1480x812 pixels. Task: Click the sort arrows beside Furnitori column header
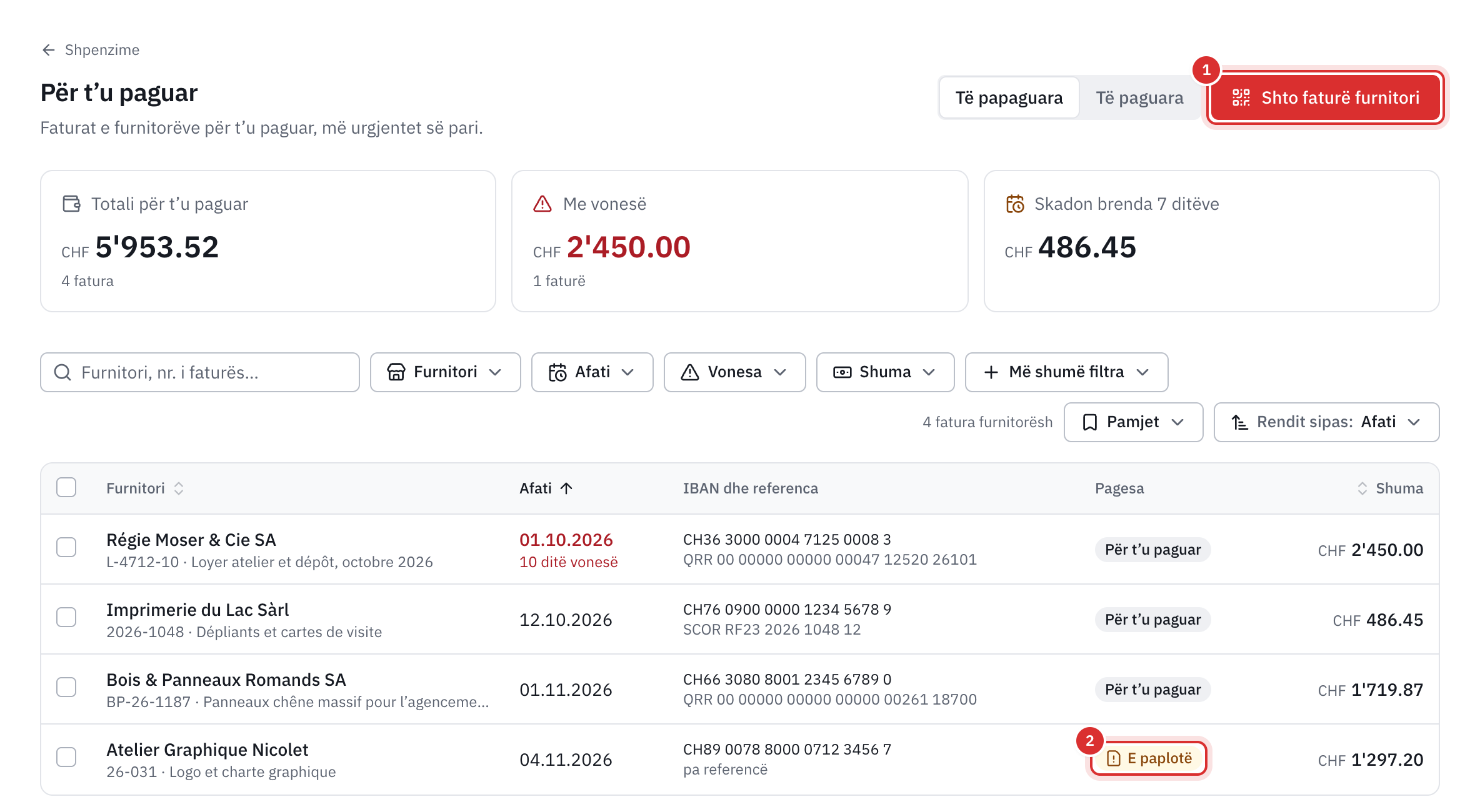point(179,488)
